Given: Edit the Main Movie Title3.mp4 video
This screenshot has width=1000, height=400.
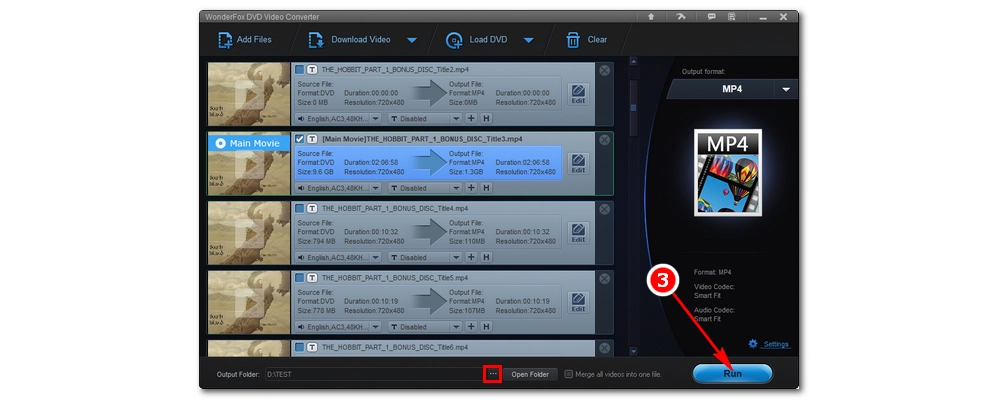Looking at the screenshot, I should point(578,164).
